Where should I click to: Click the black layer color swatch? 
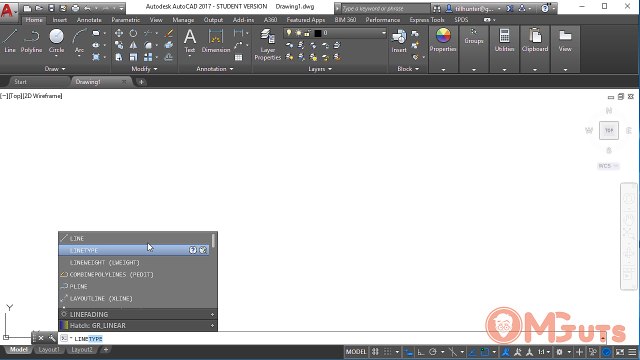coord(318,33)
